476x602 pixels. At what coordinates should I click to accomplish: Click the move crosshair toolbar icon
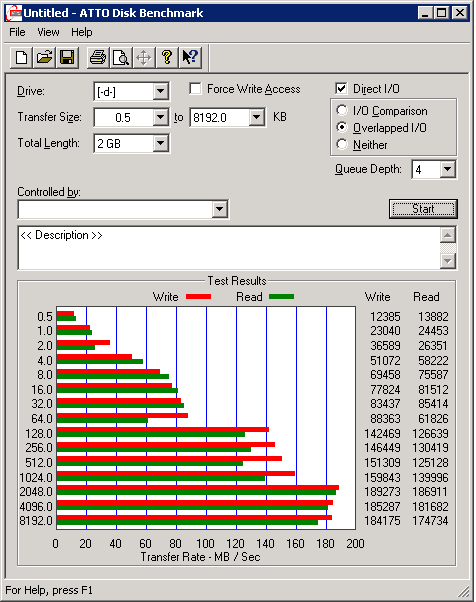(x=144, y=58)
